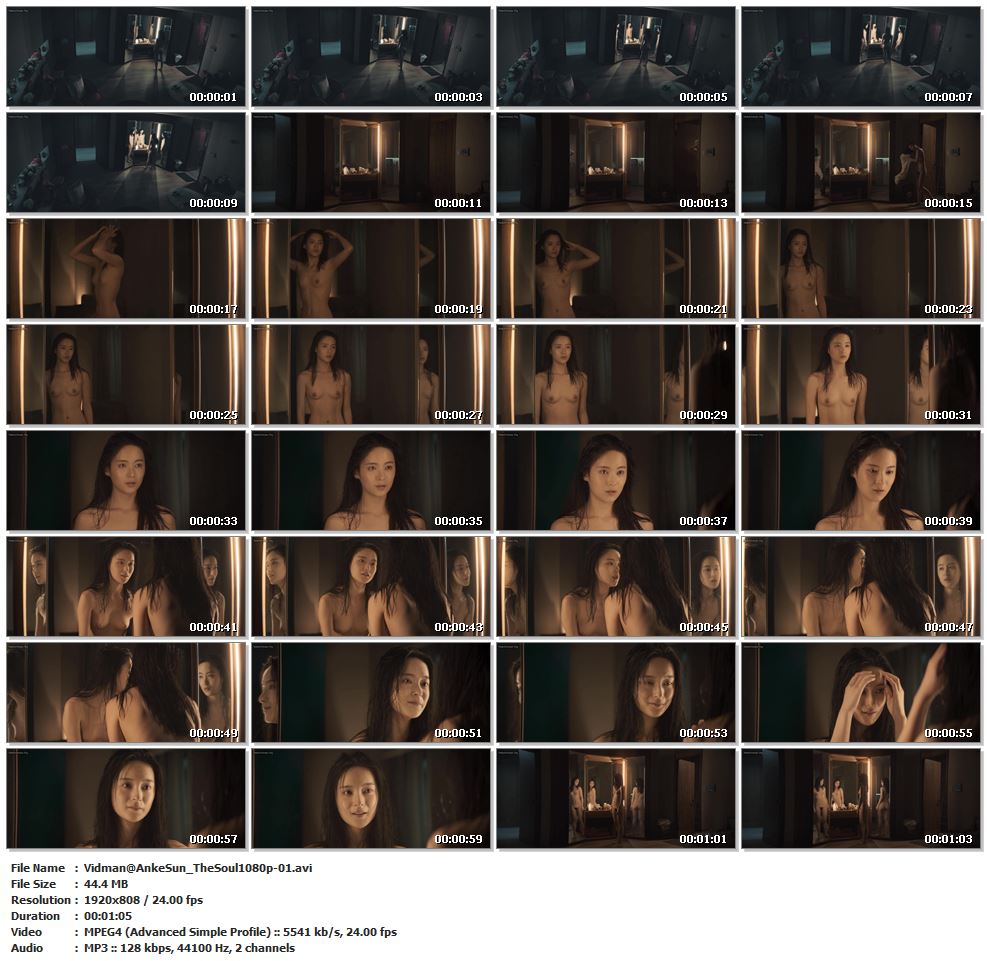Screen dimensions: 987x961
Task: Select the frame stamped 00:00:55
Action: pos(860,692)
